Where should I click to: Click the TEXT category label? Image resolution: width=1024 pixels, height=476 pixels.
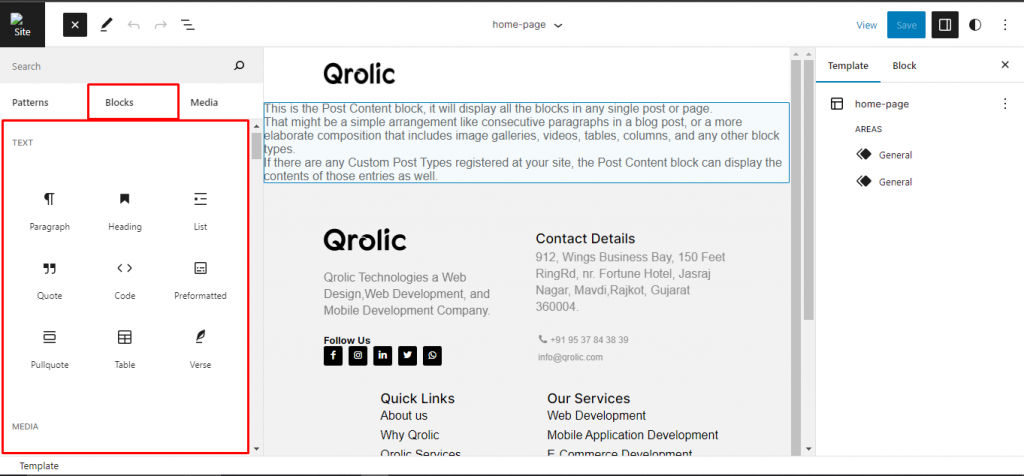pos(22,142)
